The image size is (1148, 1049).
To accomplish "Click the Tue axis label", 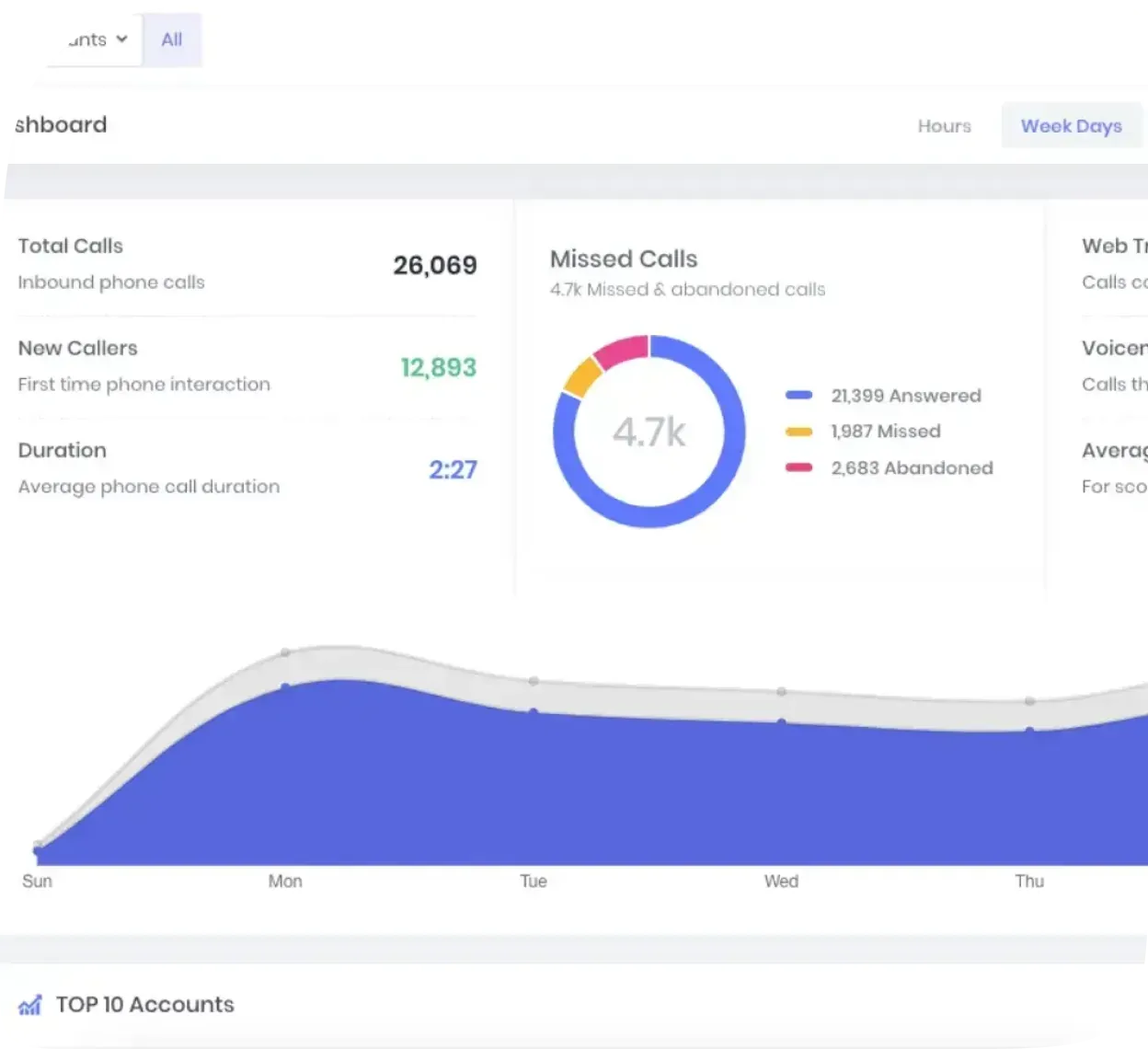I will 534,882.
